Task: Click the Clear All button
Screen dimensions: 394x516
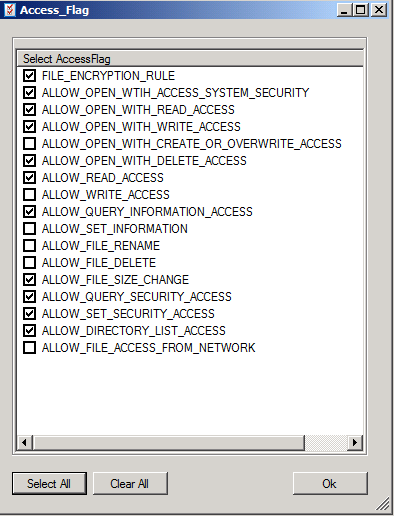Action: coord(130,483)
